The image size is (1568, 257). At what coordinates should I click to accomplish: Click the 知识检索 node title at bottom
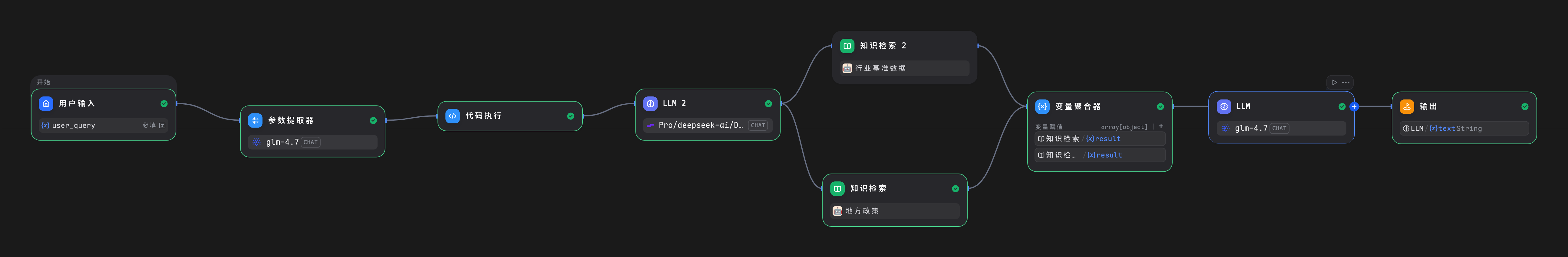[x=868, y=188]
